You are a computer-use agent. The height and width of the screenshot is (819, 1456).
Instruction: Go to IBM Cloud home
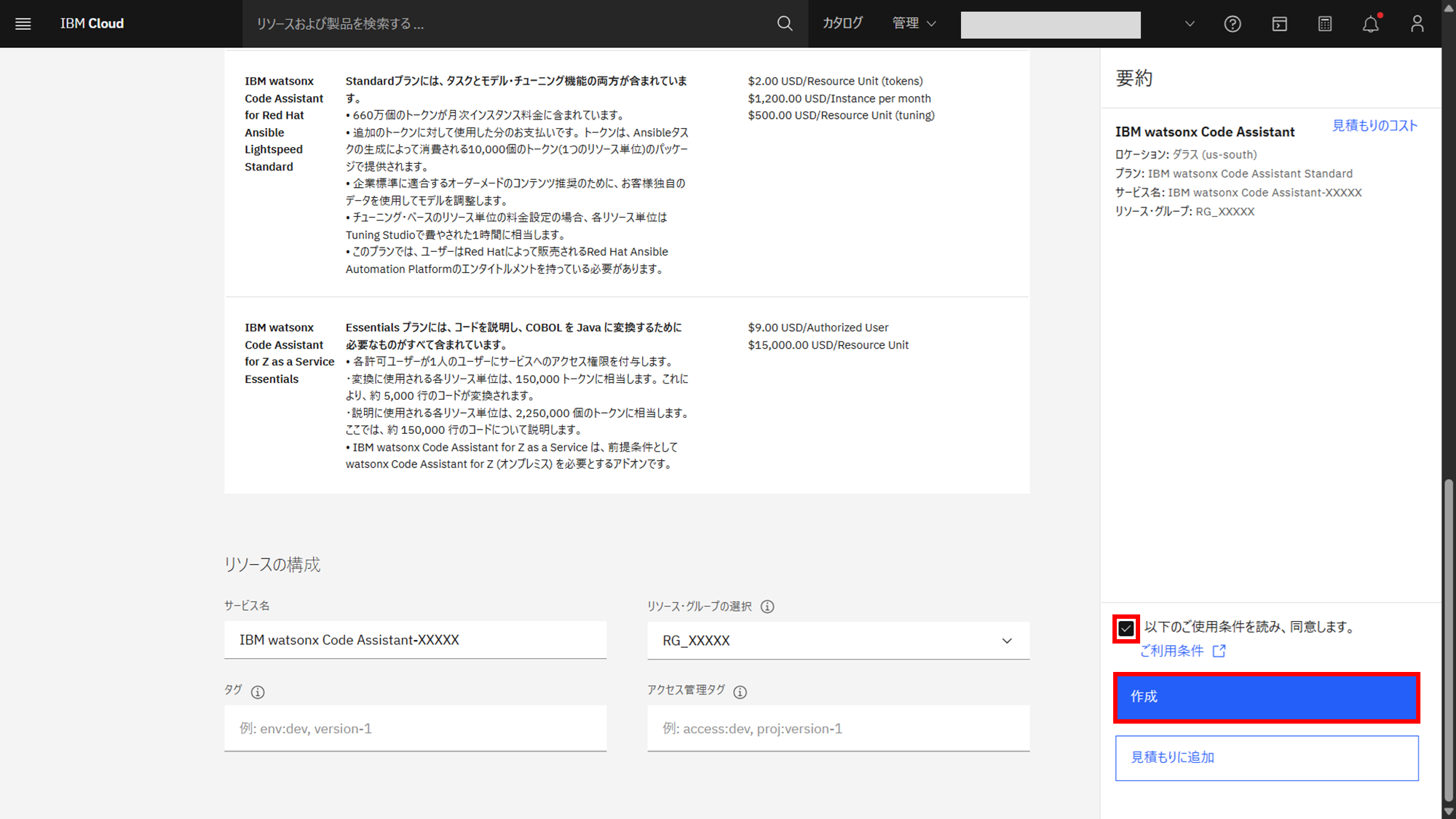pos(92,24)
